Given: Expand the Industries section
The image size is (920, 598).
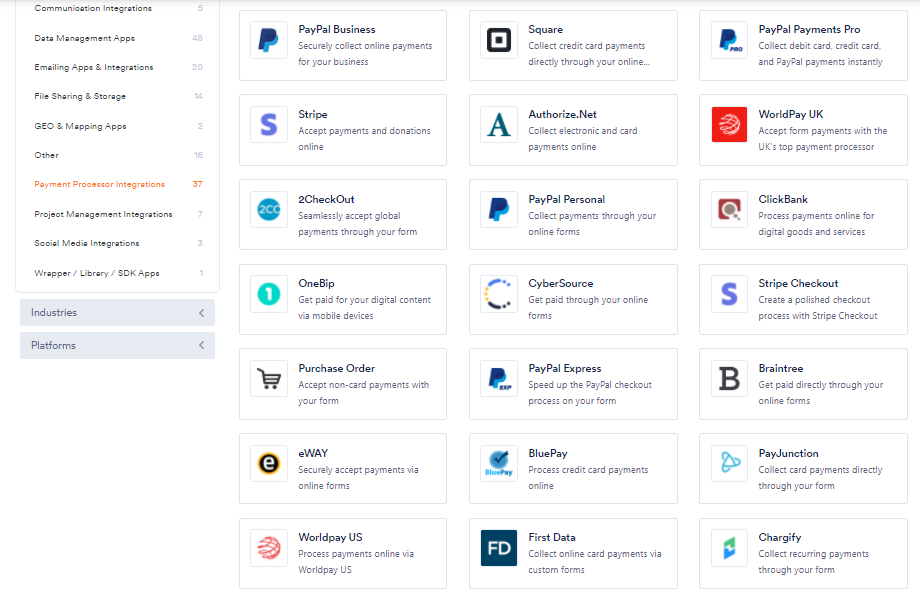Looking at the screenshot, I should (x=117, y=313).
